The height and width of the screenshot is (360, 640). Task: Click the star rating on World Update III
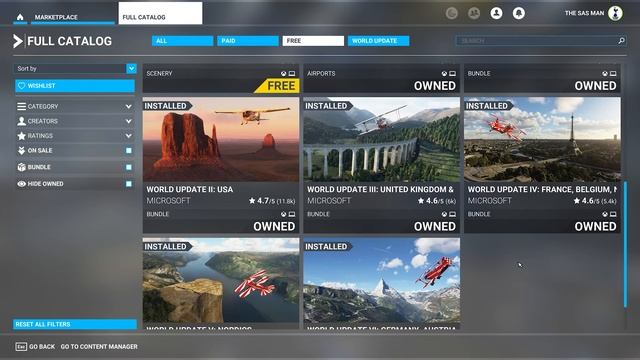tap(437, 201)
